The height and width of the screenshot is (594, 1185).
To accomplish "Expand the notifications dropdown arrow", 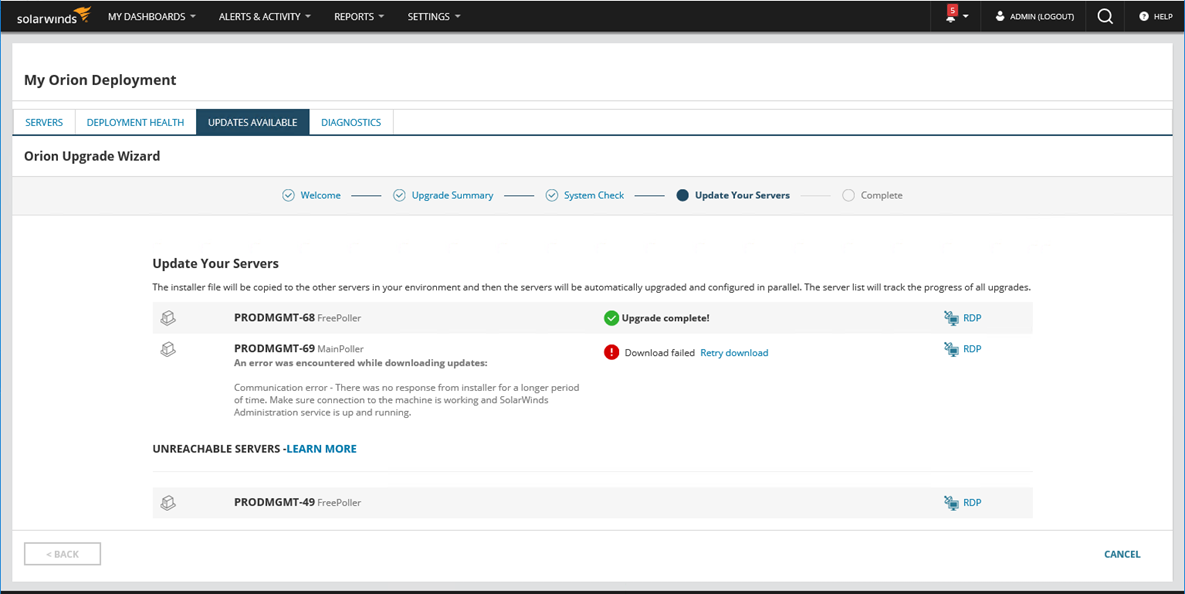I will (x=966, y=17).
